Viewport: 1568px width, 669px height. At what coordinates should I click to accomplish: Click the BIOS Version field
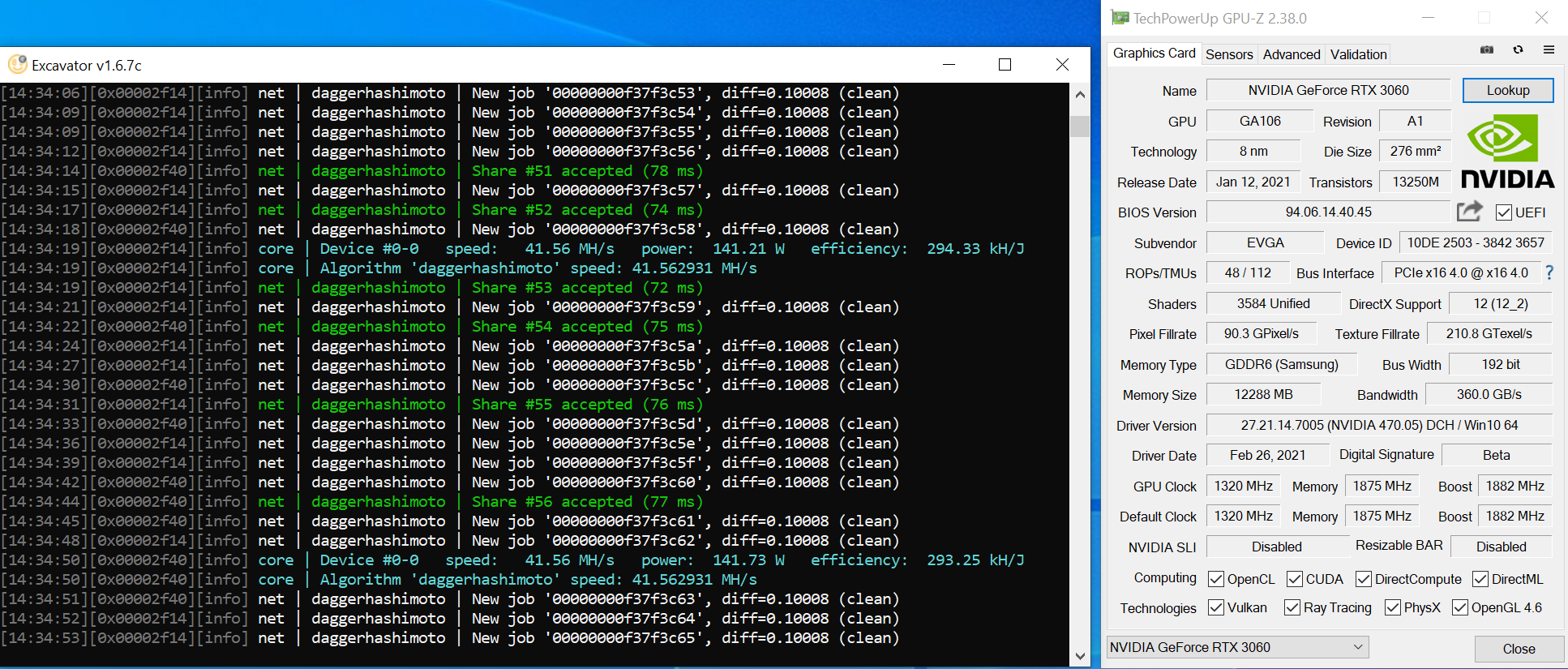point(1328,212)
